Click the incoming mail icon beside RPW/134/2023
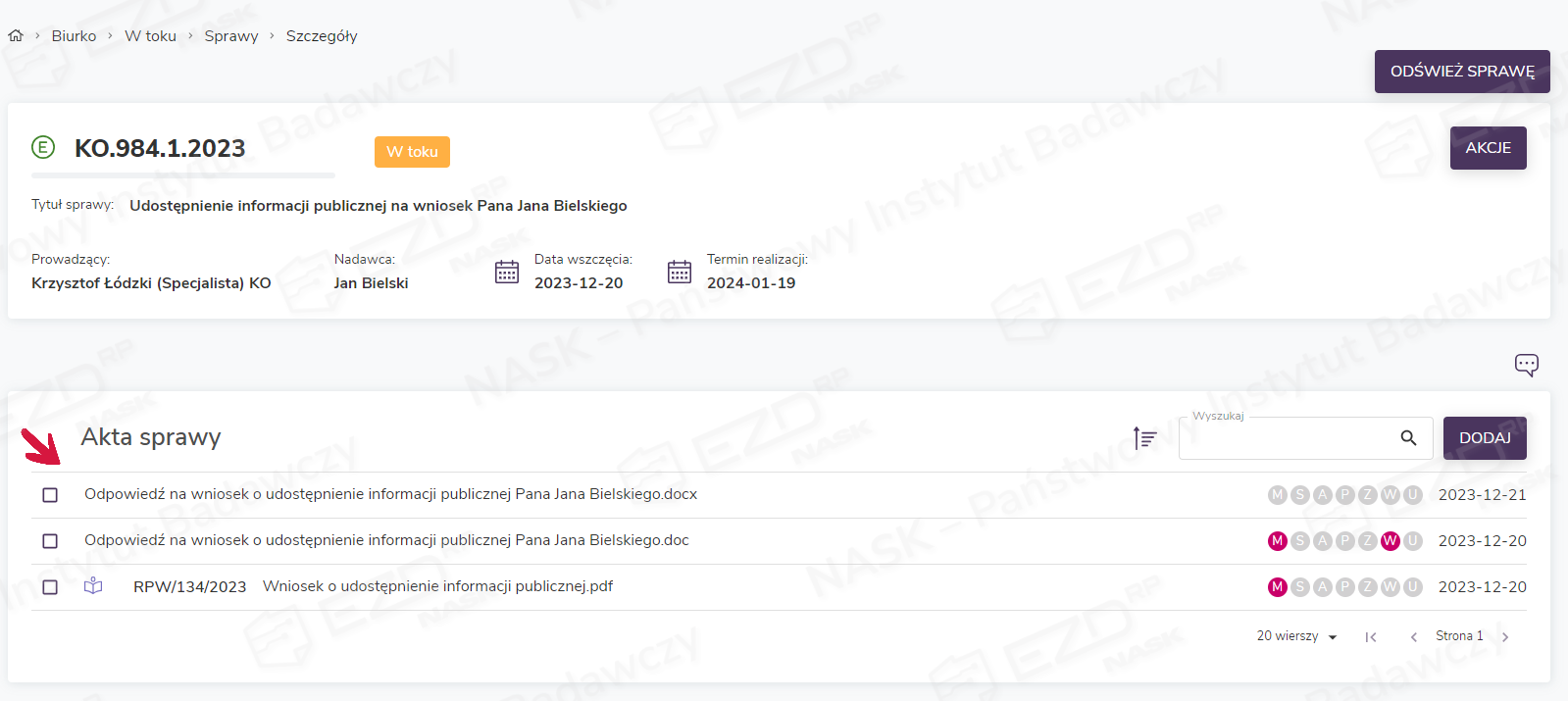 [x=93, y=586]
